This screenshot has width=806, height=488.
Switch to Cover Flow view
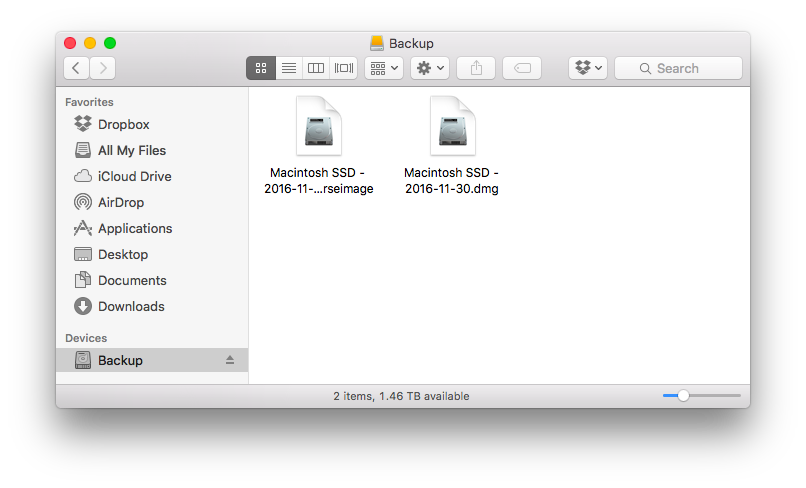click(x=344, y=68)
